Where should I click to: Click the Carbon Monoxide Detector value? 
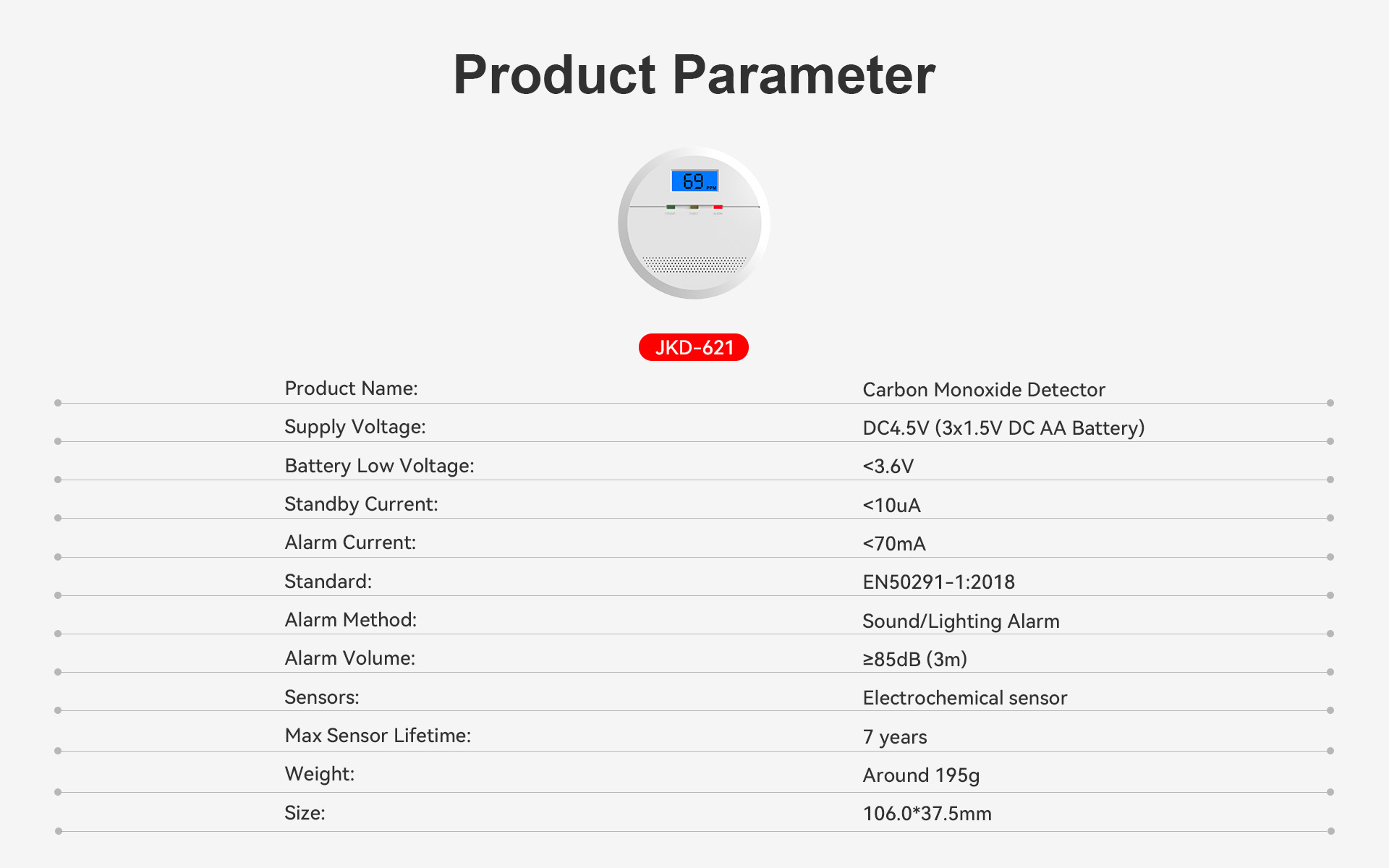click(984, 390)
